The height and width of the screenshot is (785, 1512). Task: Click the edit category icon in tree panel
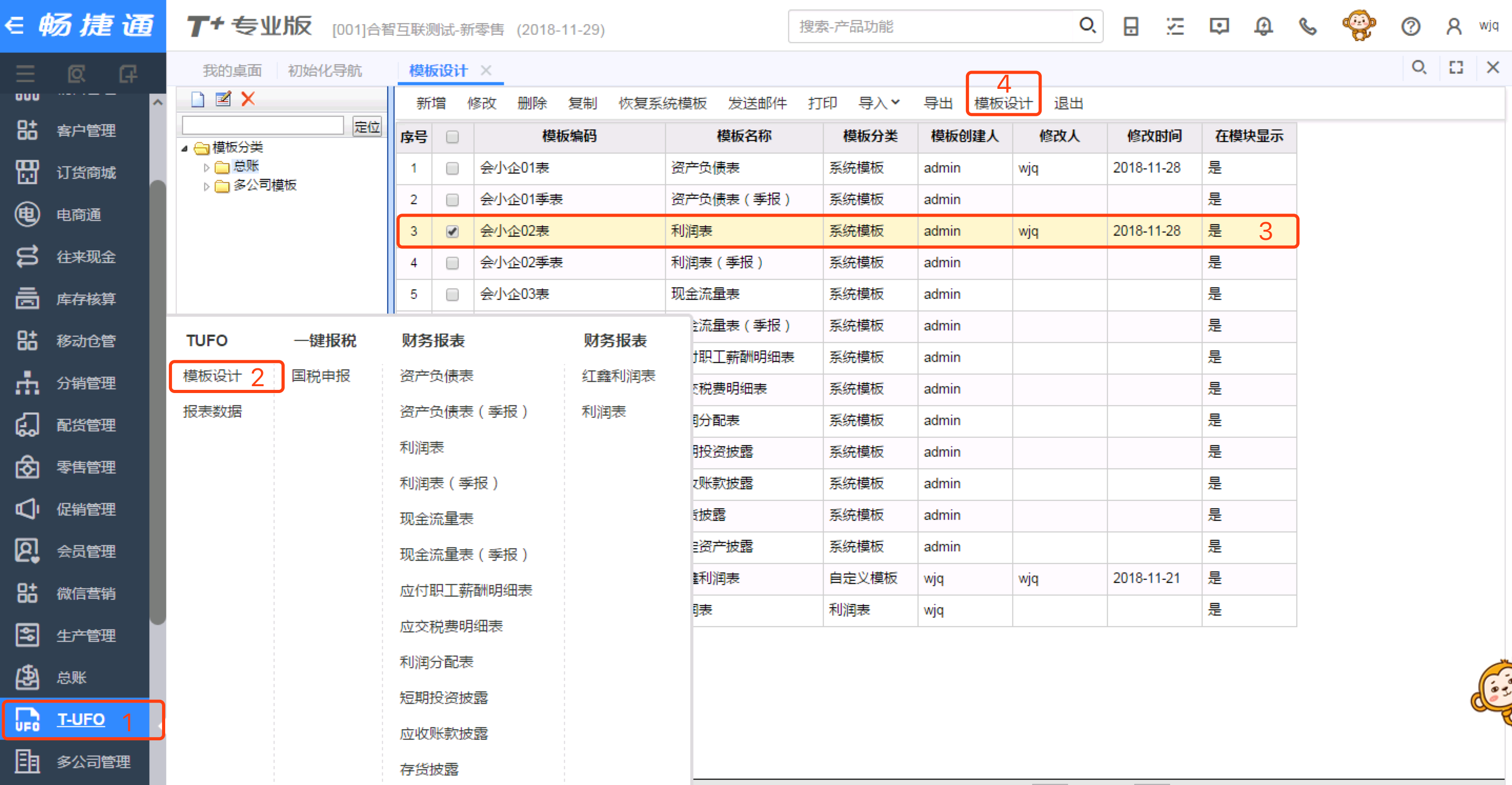[x=223, y=98]
